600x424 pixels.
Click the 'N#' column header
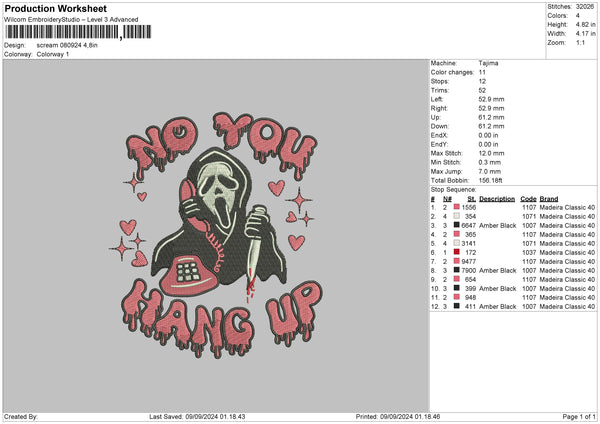point(447,199)
